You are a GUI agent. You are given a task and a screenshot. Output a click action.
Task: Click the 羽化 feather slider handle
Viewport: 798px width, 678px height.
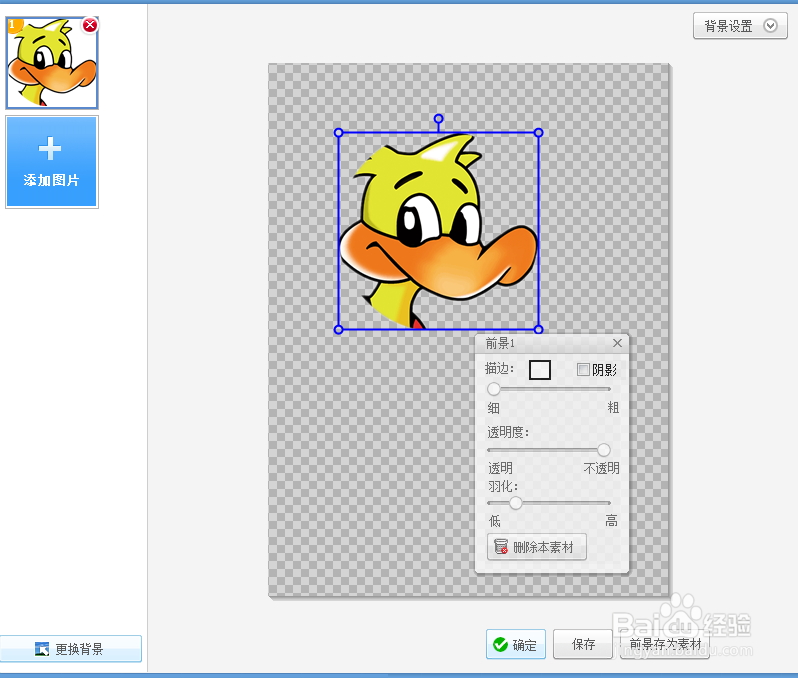(x=516, y=503)
